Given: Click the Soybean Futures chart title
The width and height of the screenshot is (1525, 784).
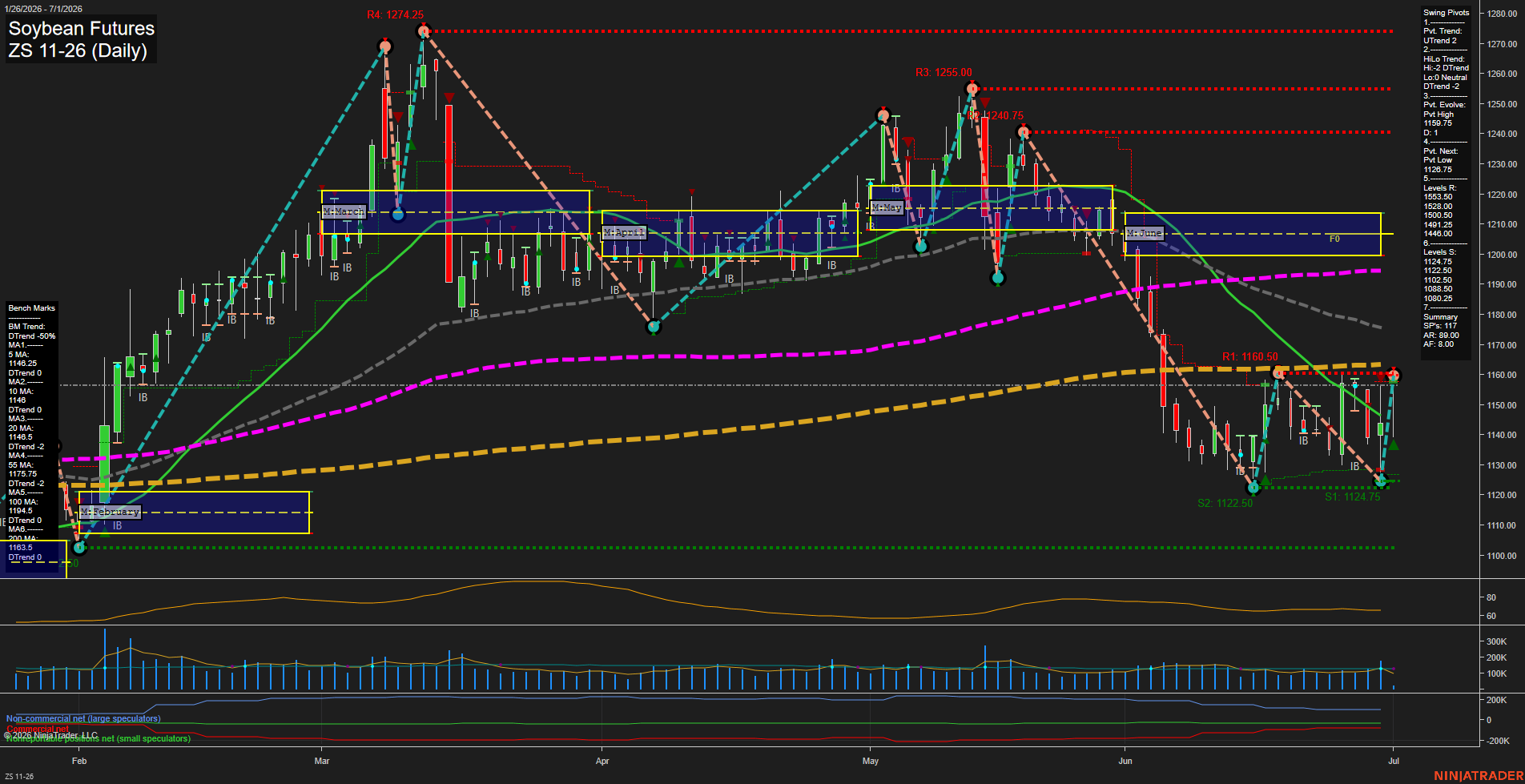Looking at the screenshot, I should 81,29.
